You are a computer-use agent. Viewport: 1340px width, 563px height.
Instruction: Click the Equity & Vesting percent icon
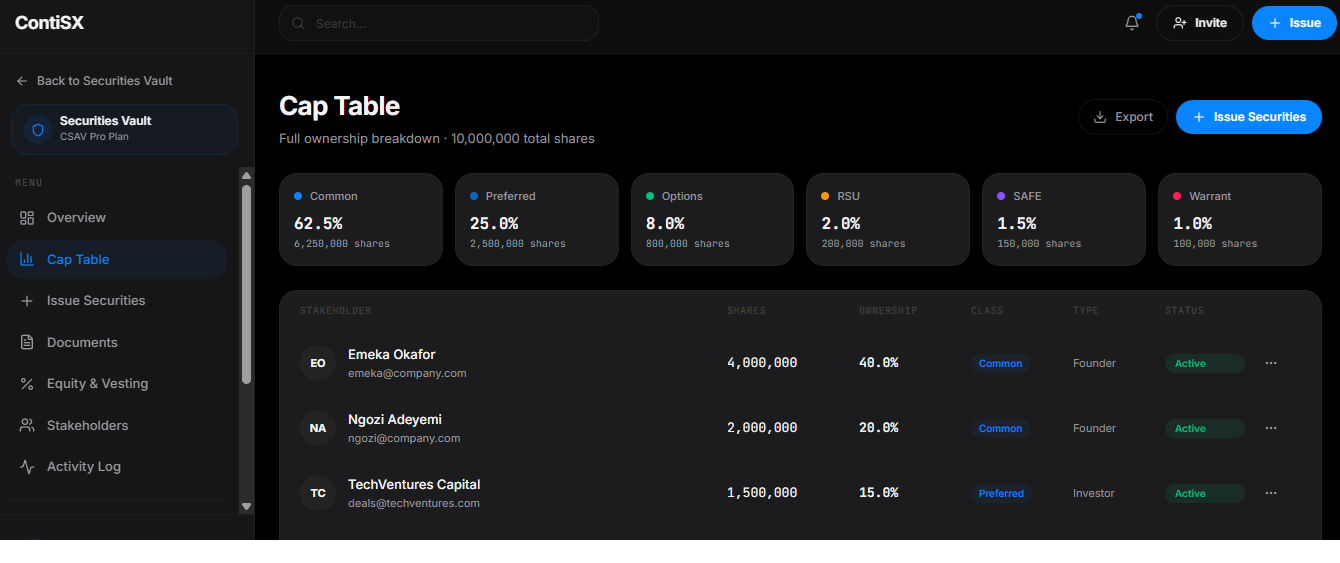pyautogui.click(x=27, y=383)
